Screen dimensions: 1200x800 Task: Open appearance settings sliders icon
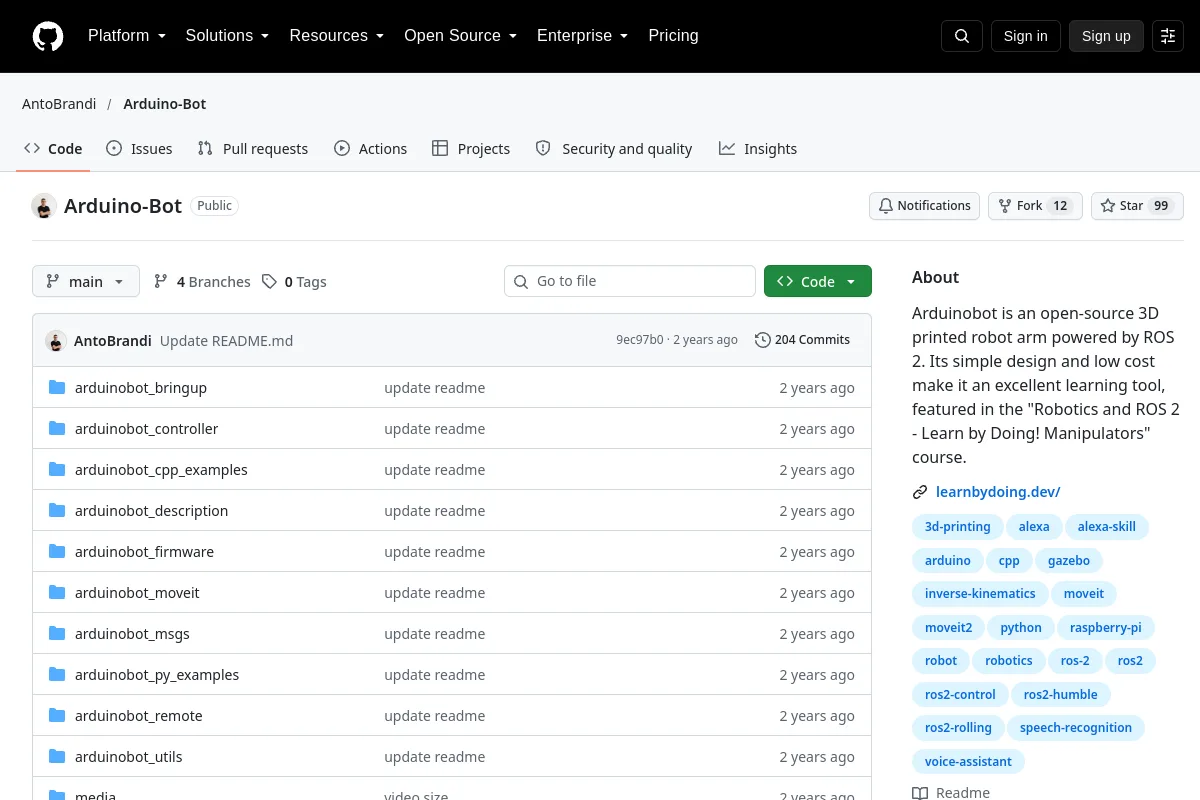click(1168, 36)
